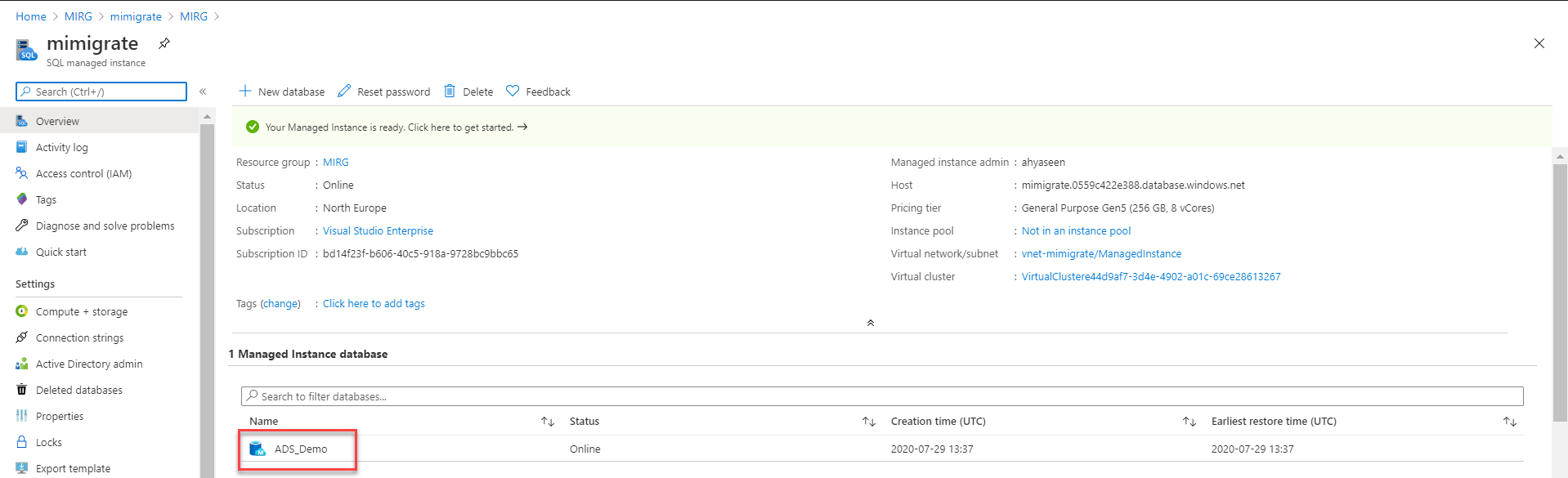
Task: Select Compute + storage in Settings
Action: pos(81,311)
